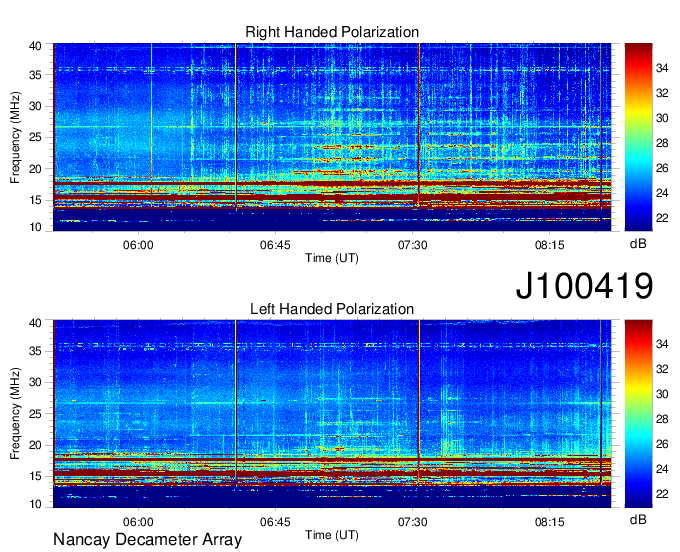Click the 15 MHz tick on left-handed plot
This screenshot has height=552, width=680.
click(35, 477)
